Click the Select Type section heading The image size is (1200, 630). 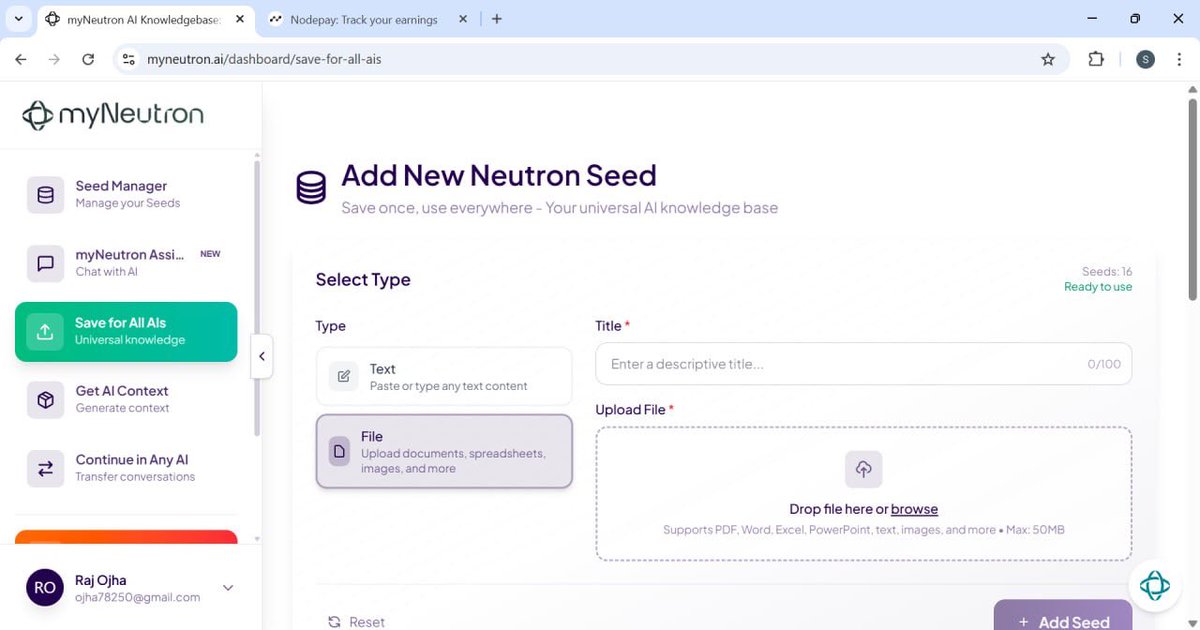pyautogui.click(x=363, y=280)
